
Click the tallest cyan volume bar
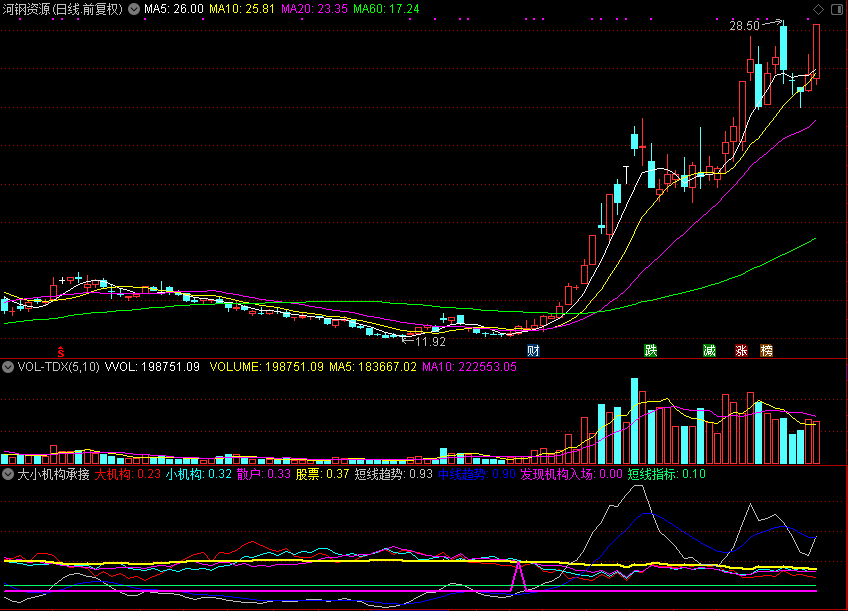pos(634,421)
